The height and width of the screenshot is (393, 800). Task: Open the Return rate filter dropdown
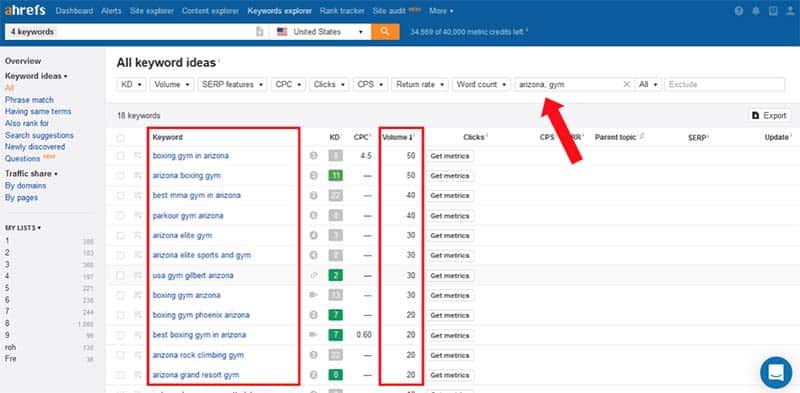pyautogui.click(x=420, y=84)
